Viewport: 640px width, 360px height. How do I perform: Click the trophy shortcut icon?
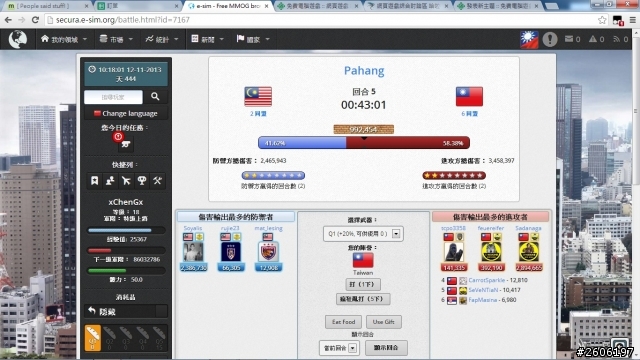coord(142,180)
